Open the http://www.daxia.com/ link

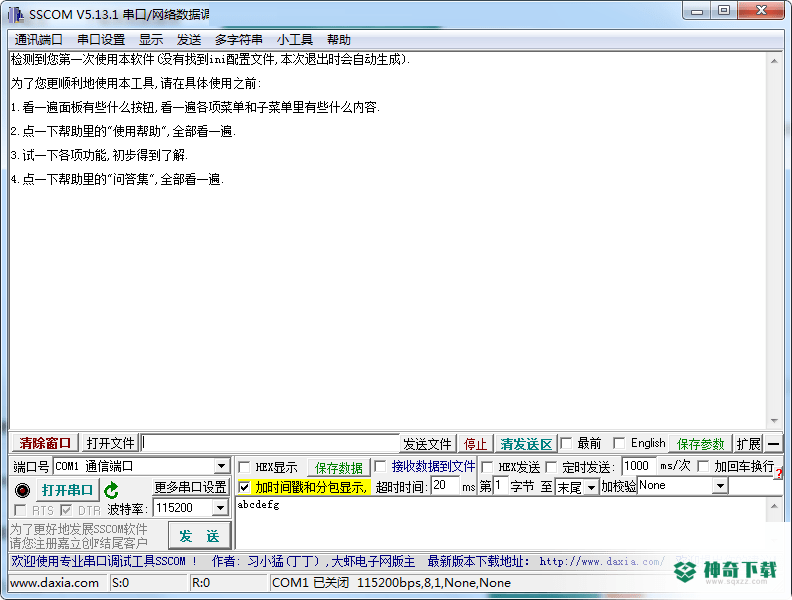[x=602, y=562]
